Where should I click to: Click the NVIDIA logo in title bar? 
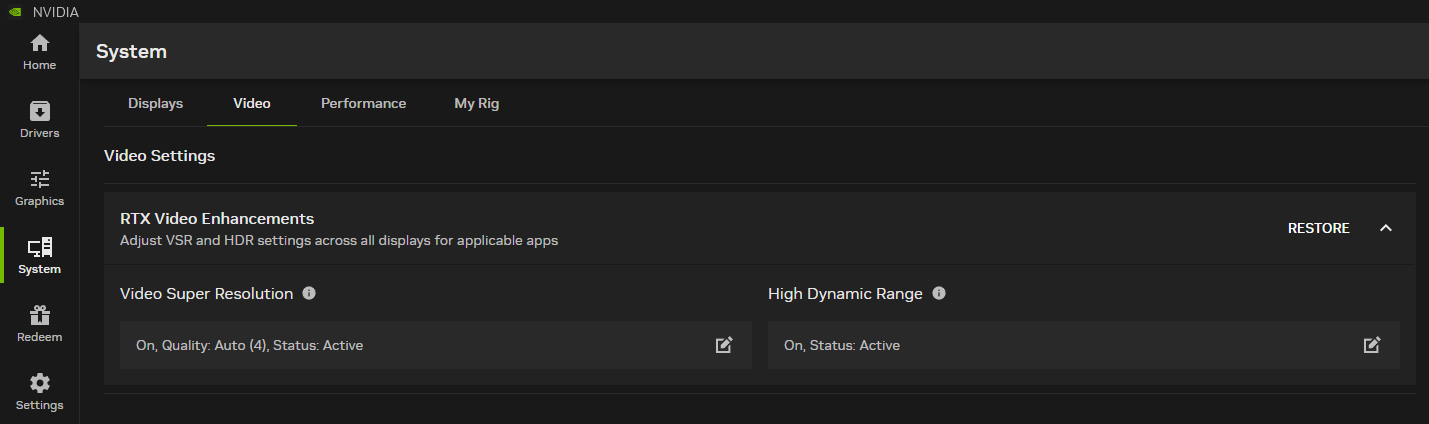click(x=12, y=12)
